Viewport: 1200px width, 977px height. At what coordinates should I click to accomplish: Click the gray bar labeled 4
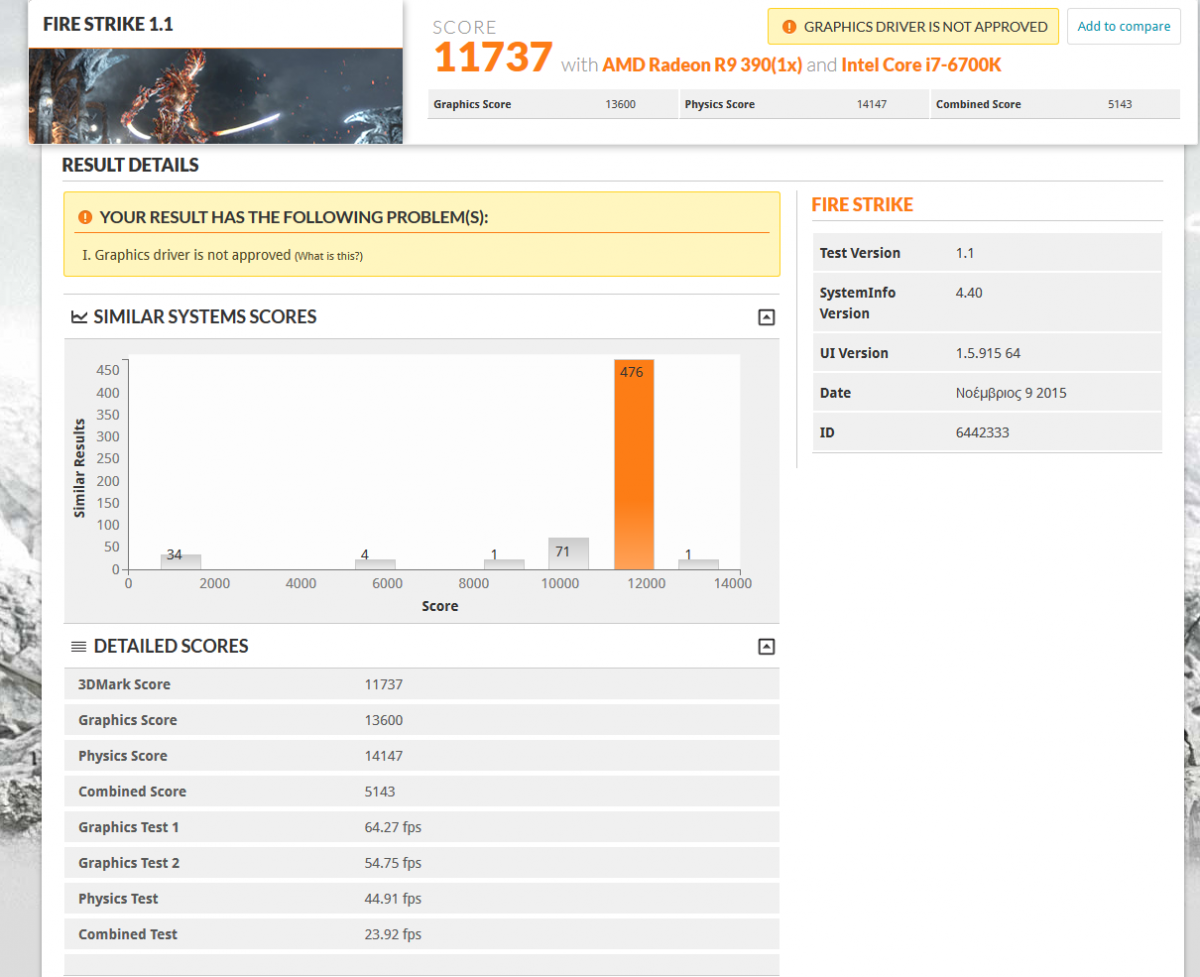tap(375, 564)
